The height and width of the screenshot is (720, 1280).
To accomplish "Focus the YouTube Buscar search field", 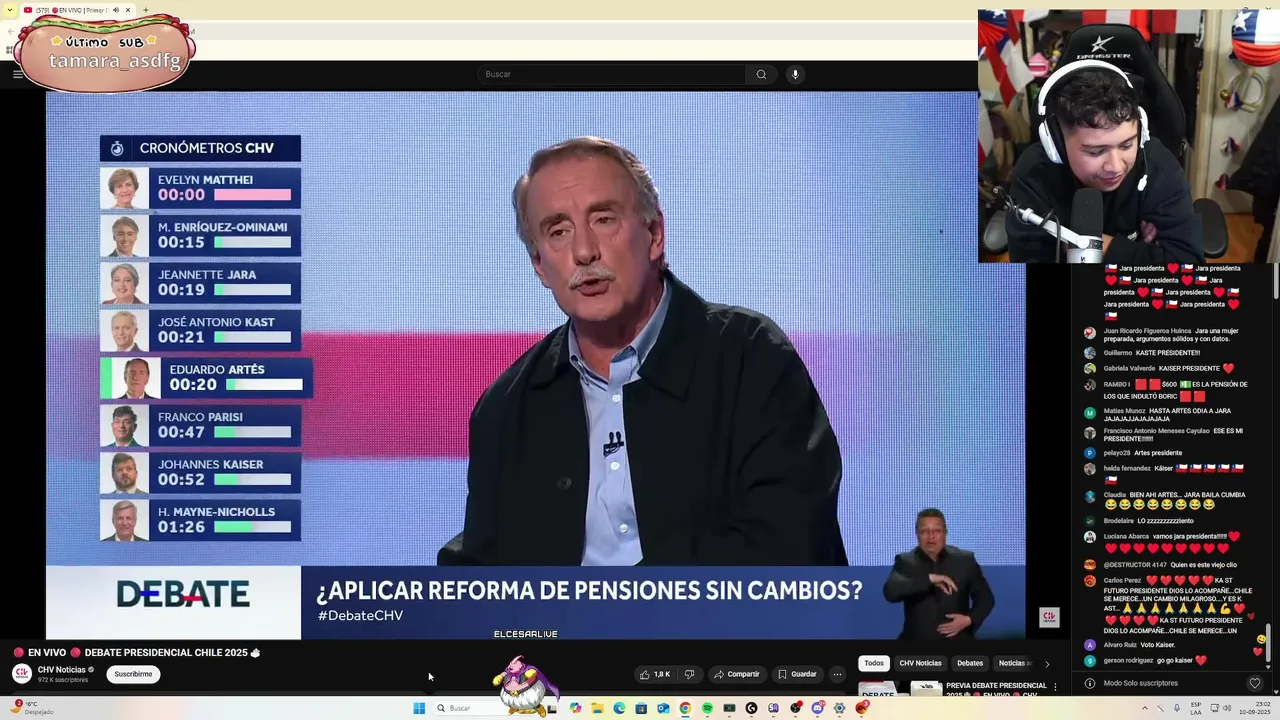I will point(611,74).
